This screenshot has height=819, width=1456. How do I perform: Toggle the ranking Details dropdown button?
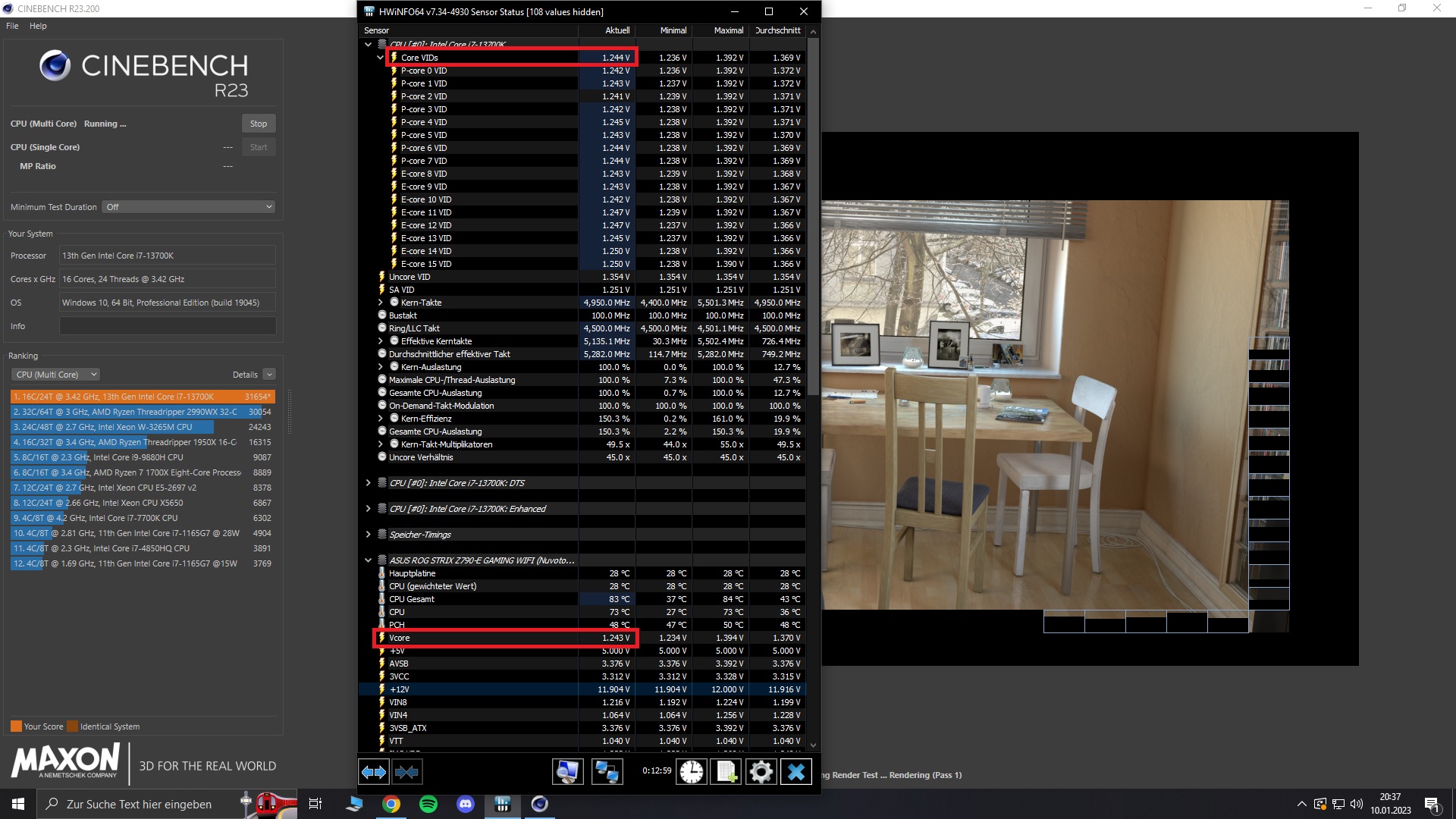pyautogui.click(x=269, y=375)
